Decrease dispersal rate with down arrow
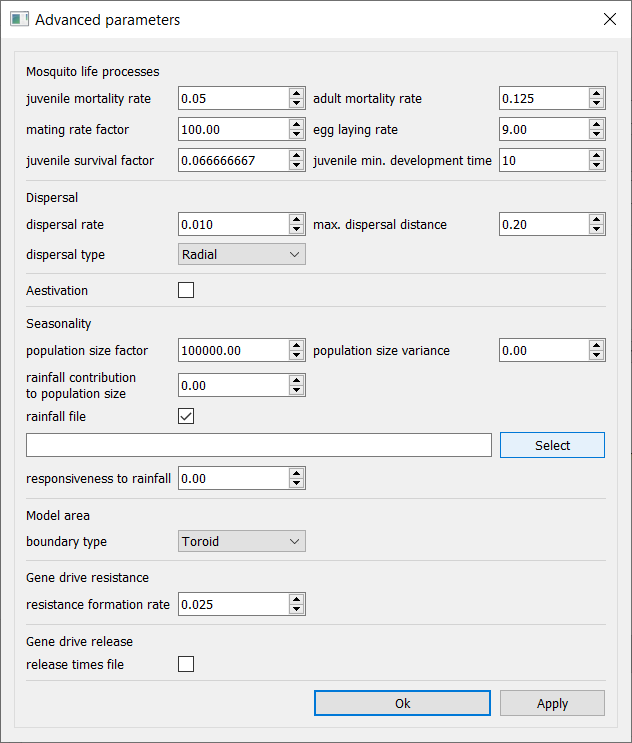Image resolution: width=632 pixels, height=743 pixels. [x=297, y=229]
